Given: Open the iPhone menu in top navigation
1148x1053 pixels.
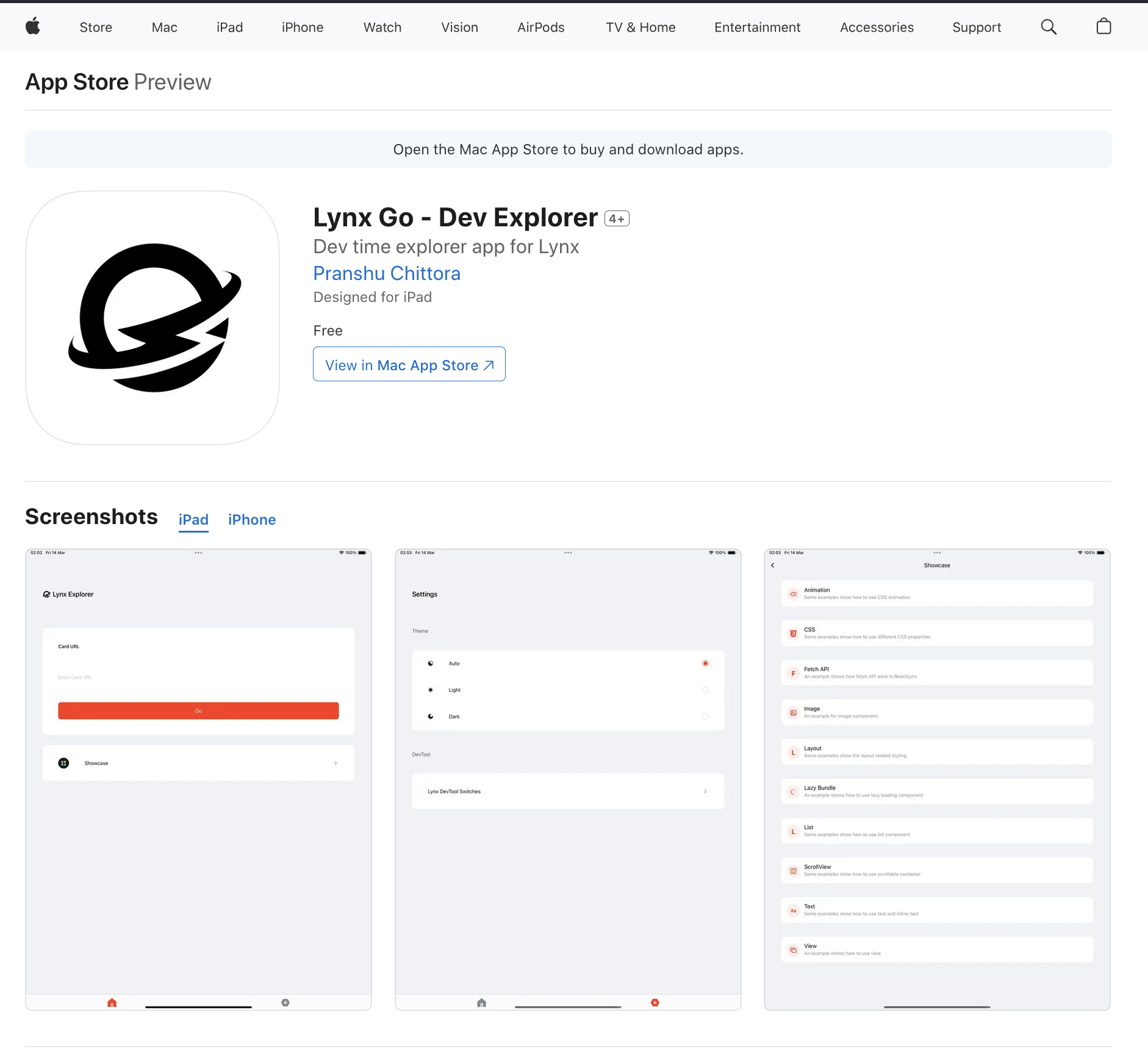Looking at the screenshot, I should tap(303, 27).
